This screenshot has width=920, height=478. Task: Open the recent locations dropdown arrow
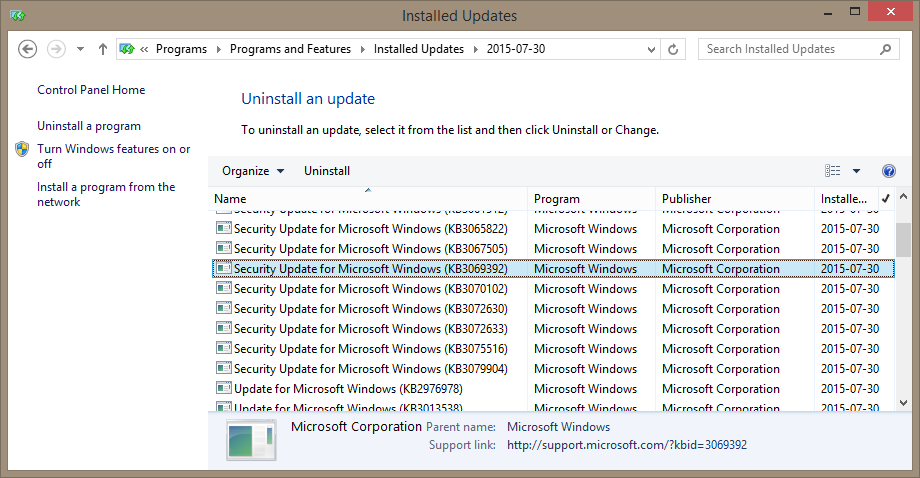80,49
